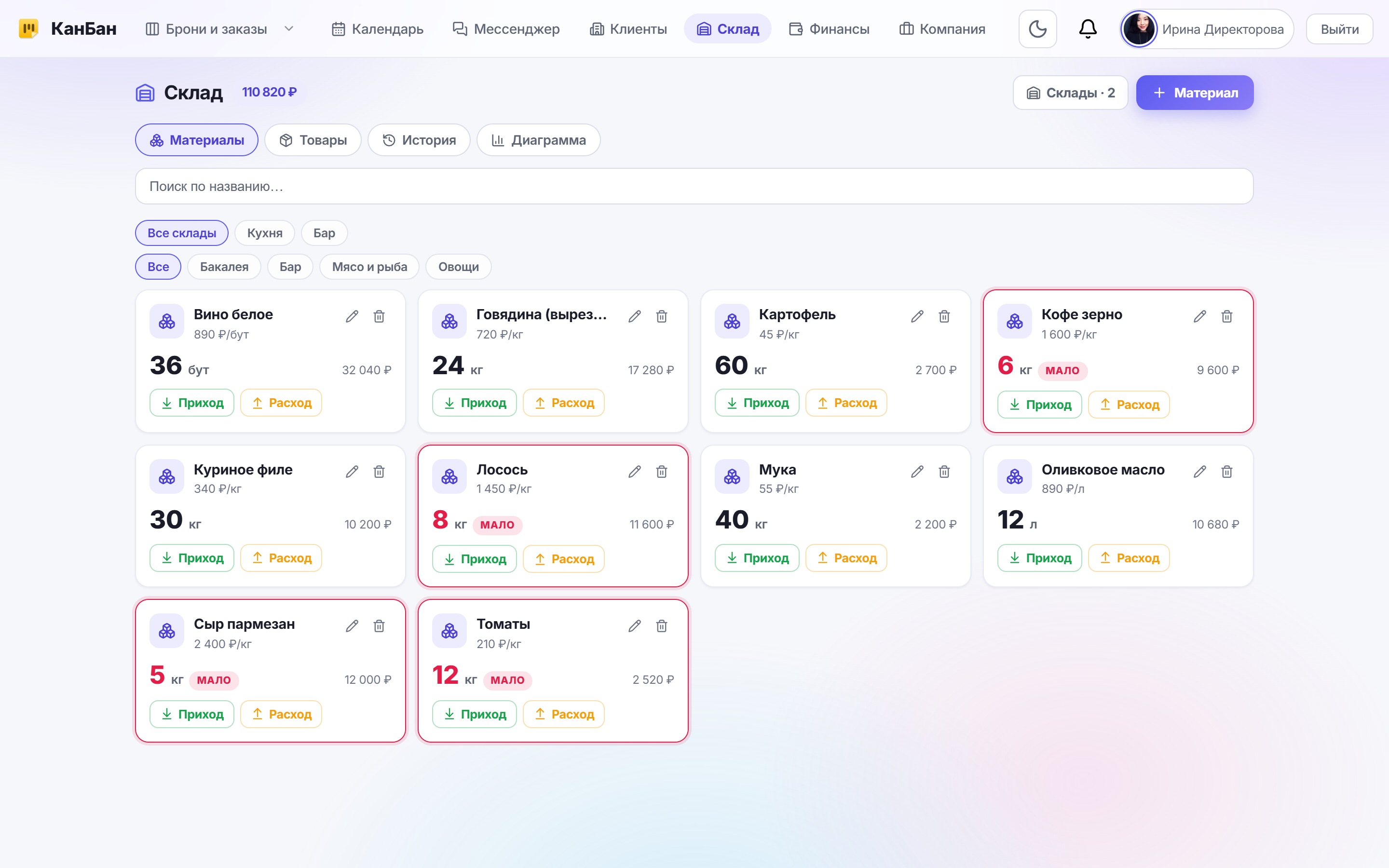
Task: Edit the Вино белое material with the pencil icon
Action: pyautogui.click(x=352, y=316)
